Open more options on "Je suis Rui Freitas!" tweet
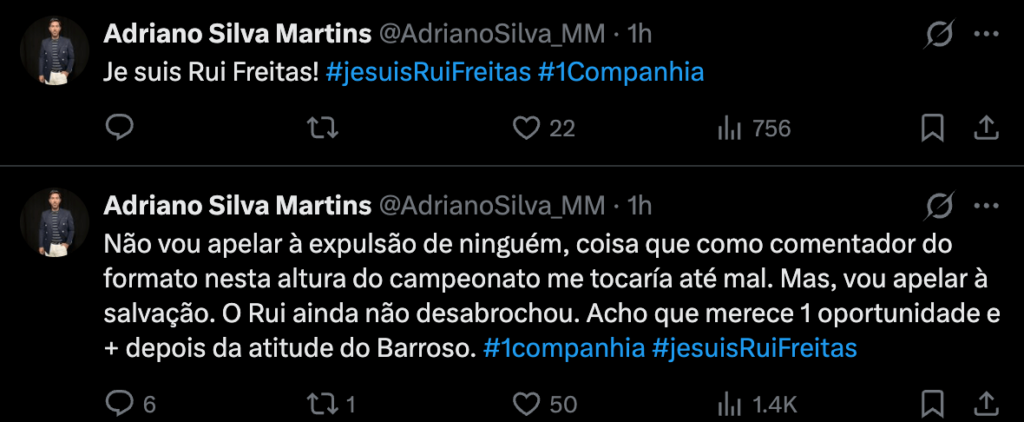 [986, 35]
